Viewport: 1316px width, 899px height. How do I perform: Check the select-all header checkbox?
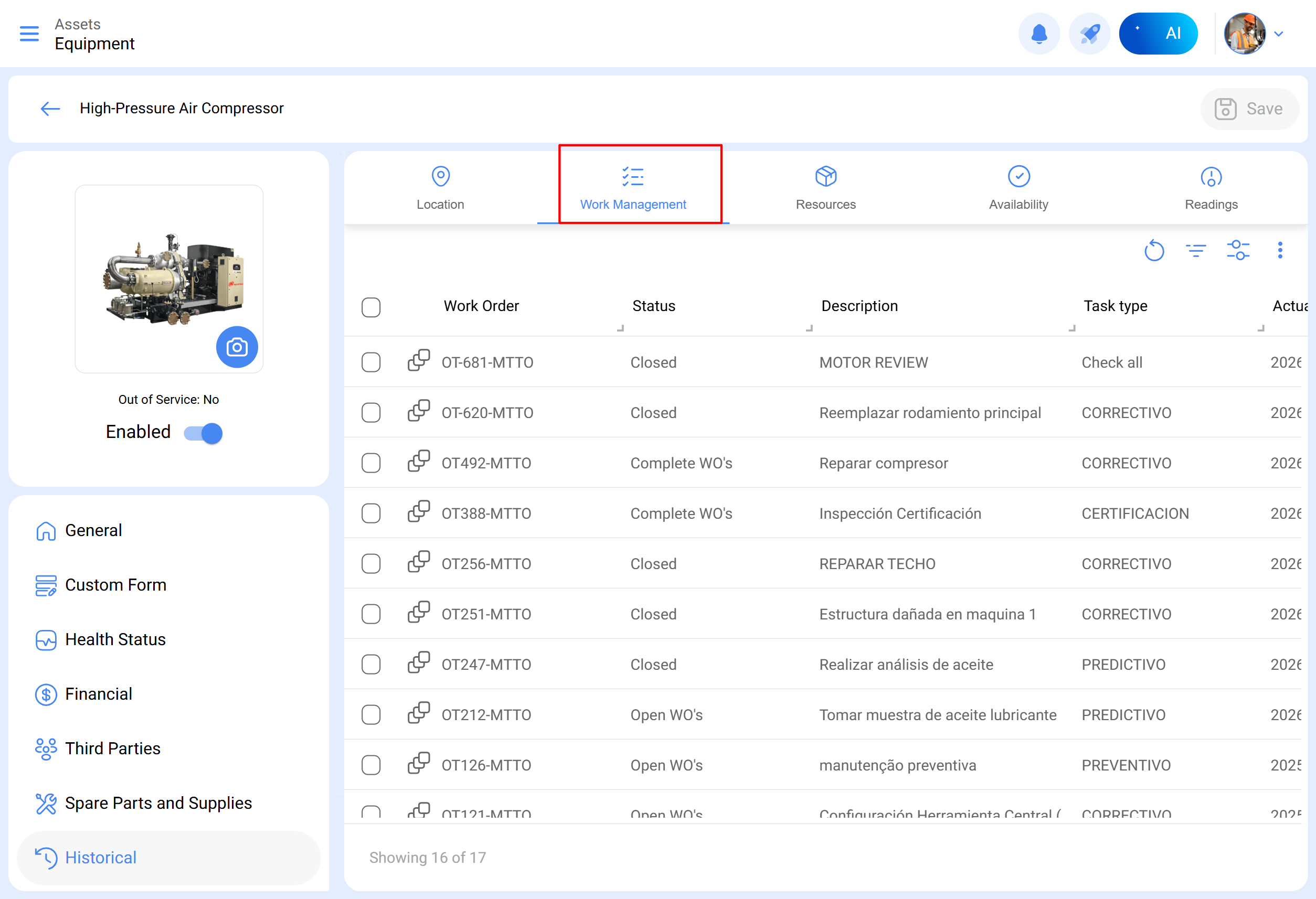pos(371,307)
